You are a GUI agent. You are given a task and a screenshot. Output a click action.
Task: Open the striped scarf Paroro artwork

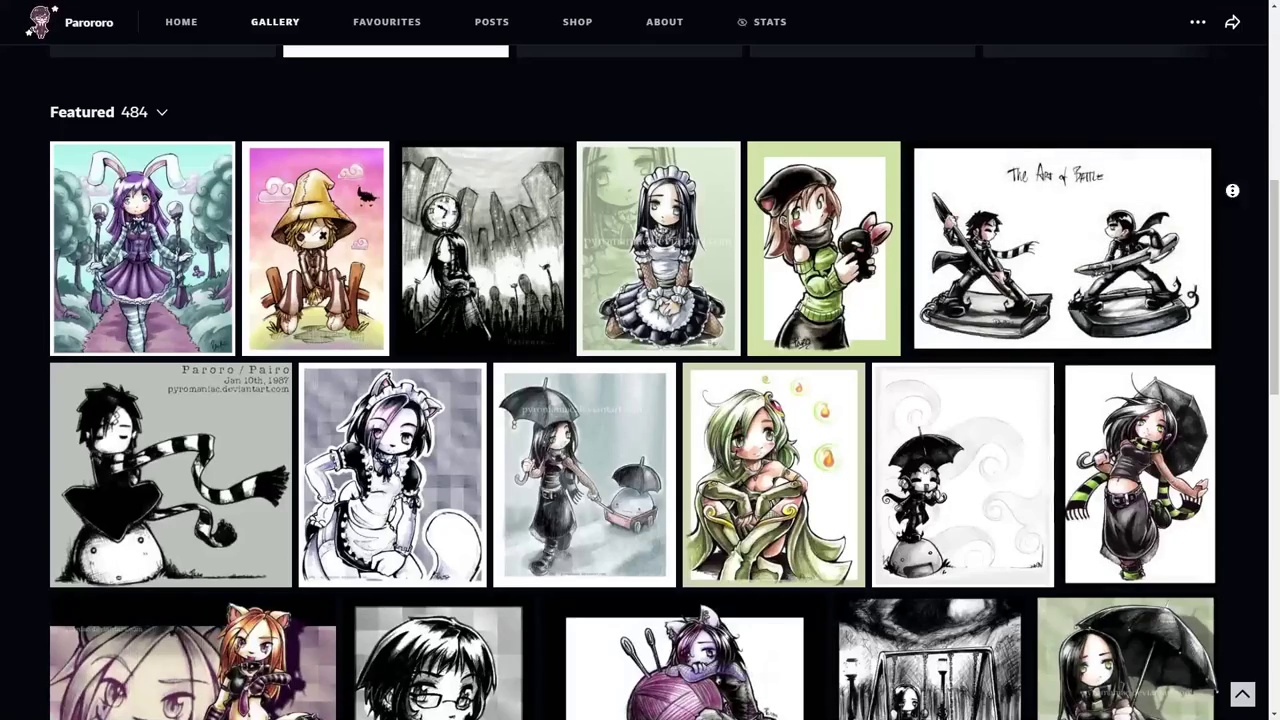point(170,475)
